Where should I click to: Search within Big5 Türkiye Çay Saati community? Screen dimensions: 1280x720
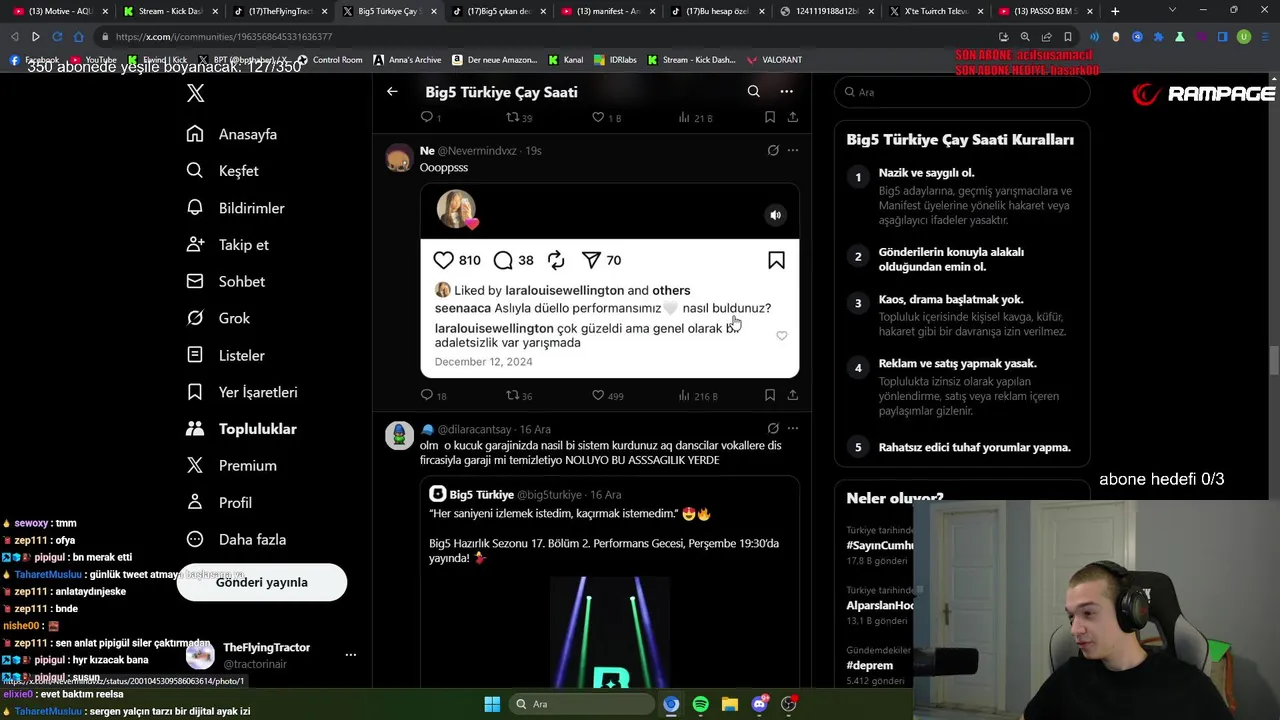pos(754,91)
